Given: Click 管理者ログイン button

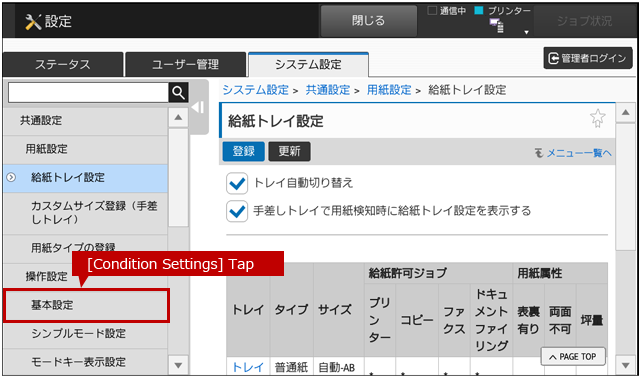Looking at the screenshot, I should click(x=588, y=58).
